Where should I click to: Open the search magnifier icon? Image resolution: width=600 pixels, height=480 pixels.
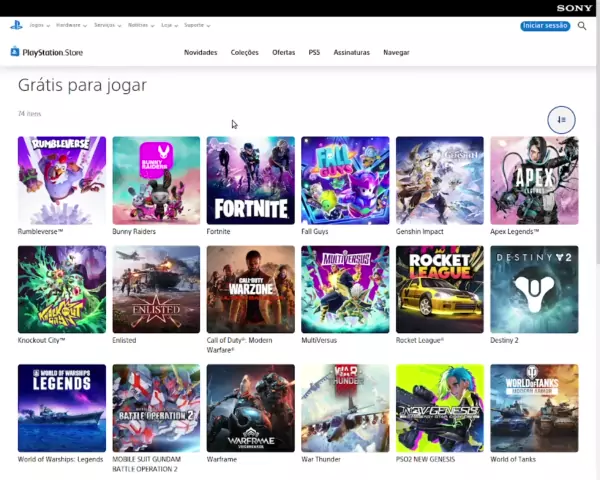(582, 26)
